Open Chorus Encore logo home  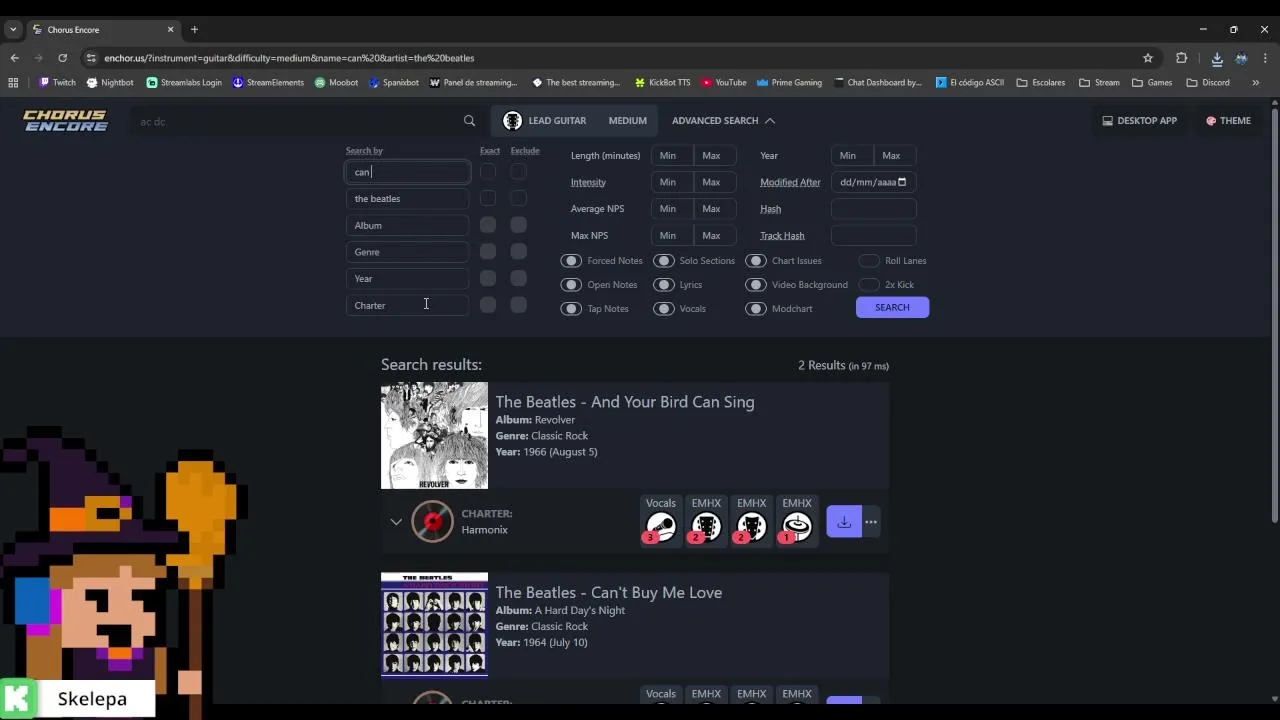(x=65, y=121)
